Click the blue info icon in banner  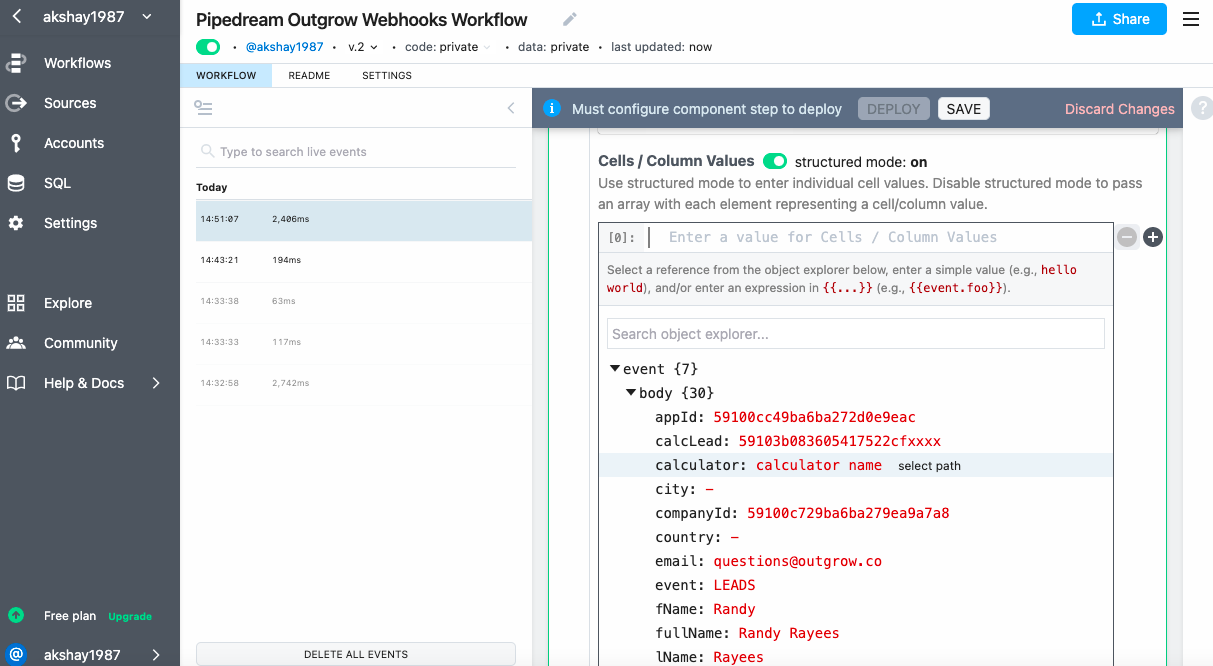(x=551, y=109)
